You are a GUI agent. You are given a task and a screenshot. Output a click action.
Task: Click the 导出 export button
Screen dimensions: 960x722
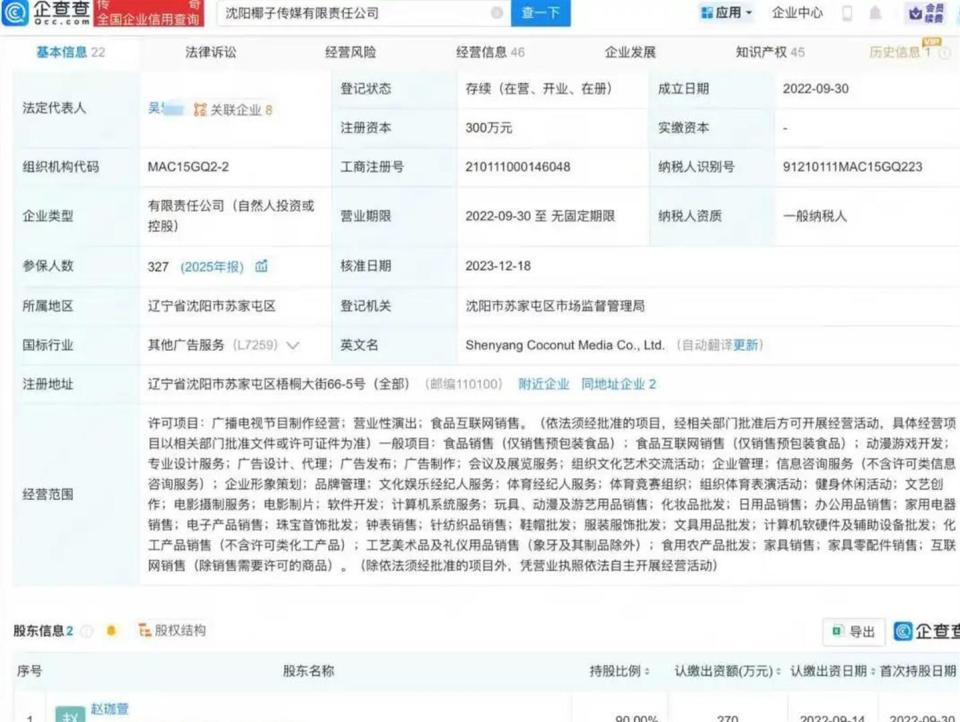(x=854, y=631)
